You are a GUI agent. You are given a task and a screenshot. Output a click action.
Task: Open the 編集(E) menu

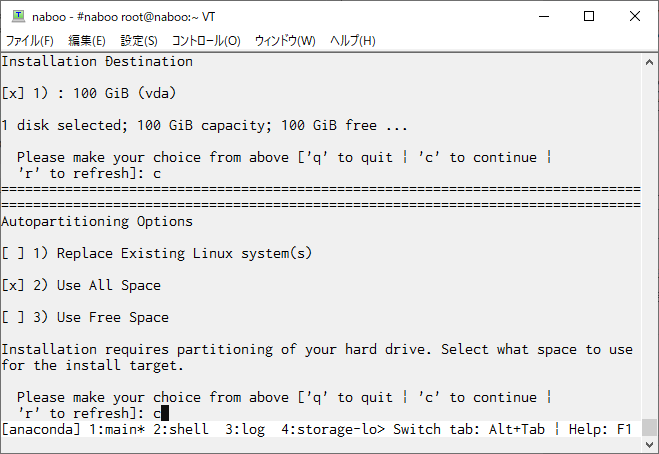[87, 41]
